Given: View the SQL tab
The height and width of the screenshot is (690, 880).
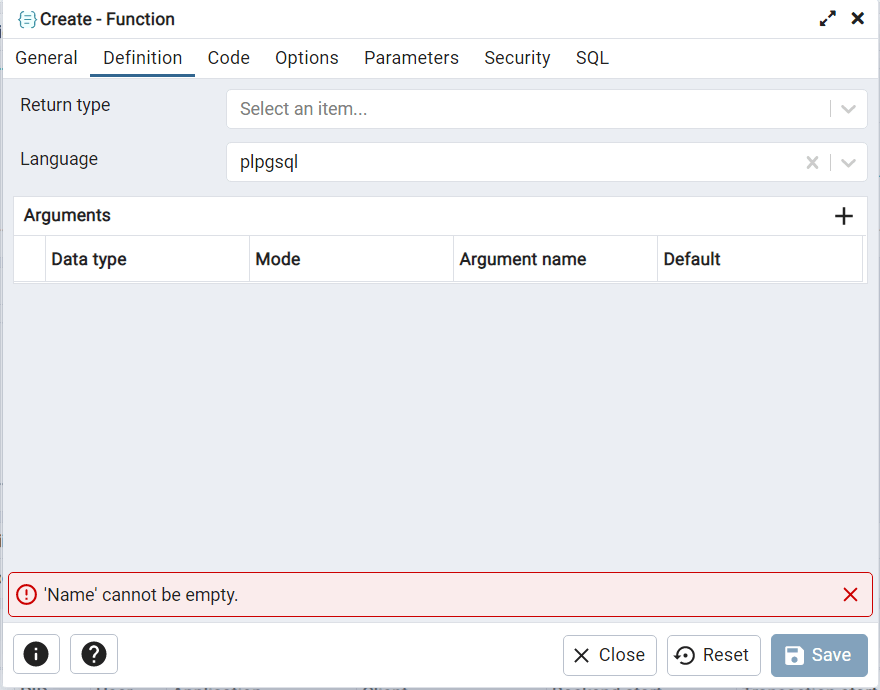Looking at the screenshot, I should (x=592, y=58).
